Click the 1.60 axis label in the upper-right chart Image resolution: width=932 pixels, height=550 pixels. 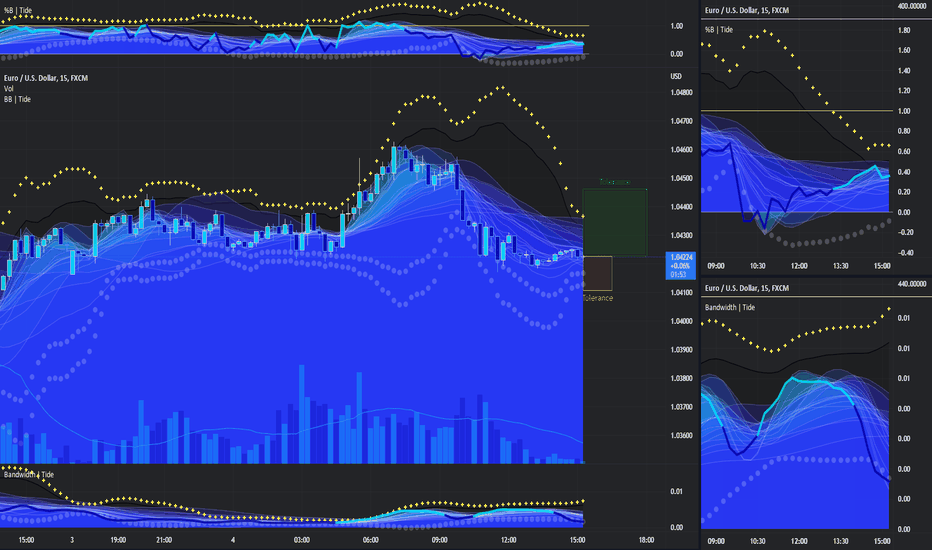click(903, 51)
